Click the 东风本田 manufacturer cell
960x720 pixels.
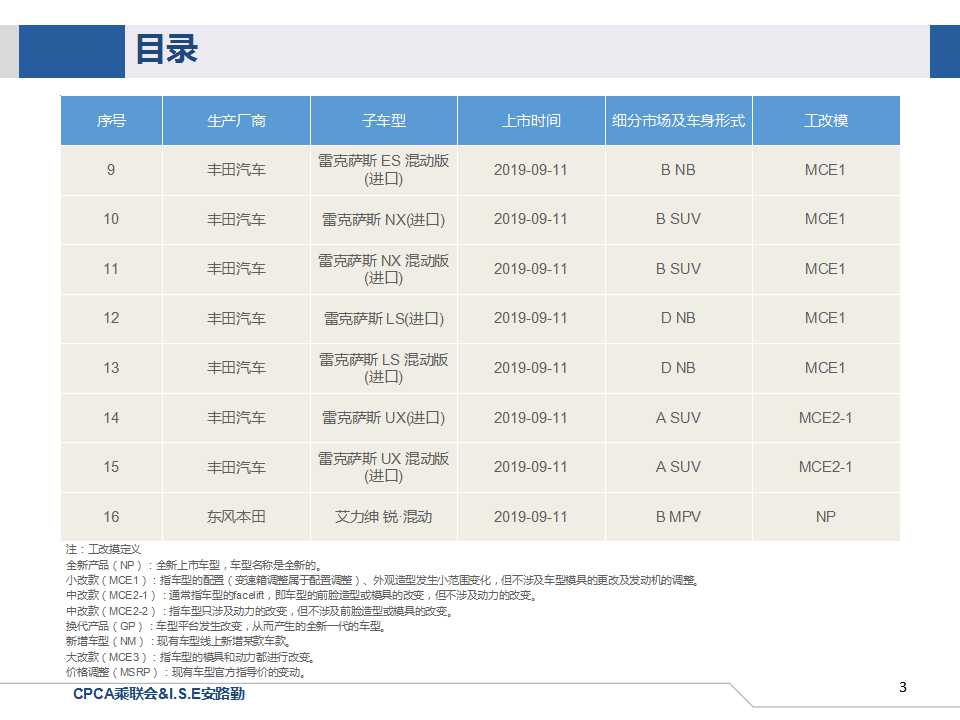[x=236, y=517]
